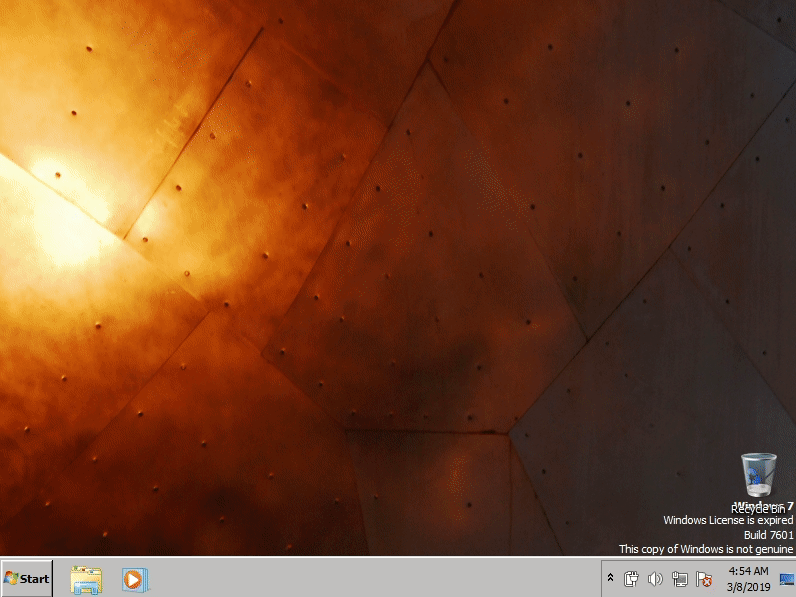Open the Action Center flag icon

click(704, 578)
